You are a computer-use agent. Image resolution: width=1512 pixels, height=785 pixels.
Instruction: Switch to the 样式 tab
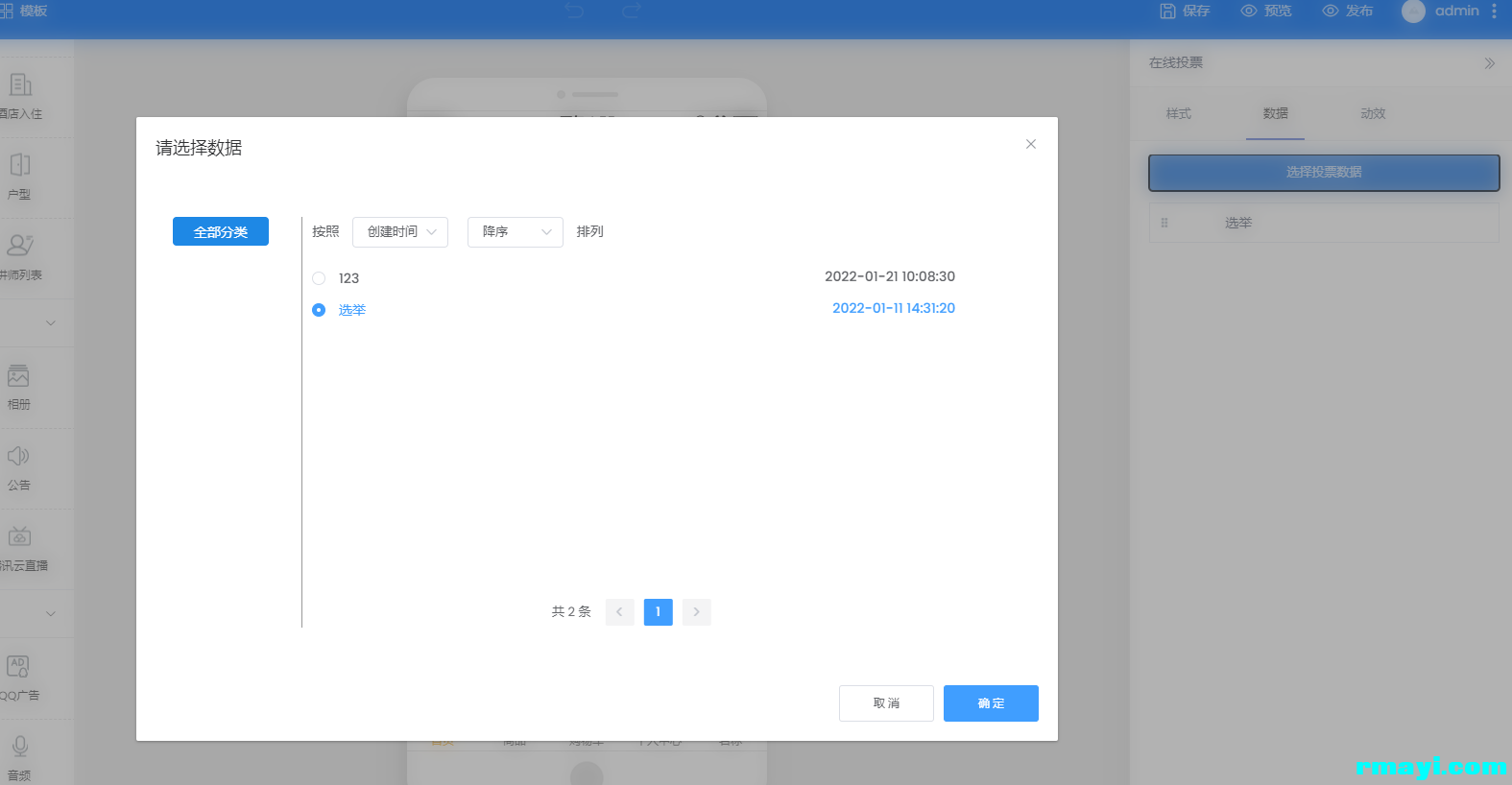(1179, 113)
